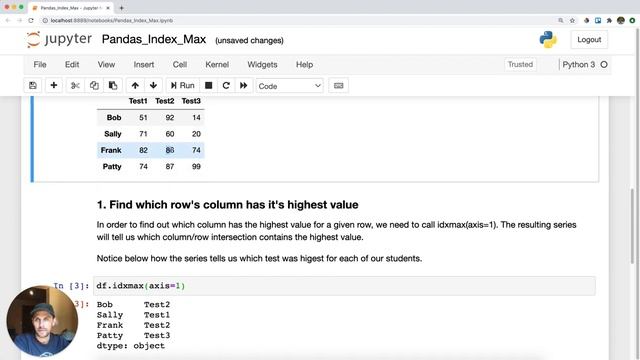Click the page vertical scrollbar

pyautogui.click(x=632, y=227)
